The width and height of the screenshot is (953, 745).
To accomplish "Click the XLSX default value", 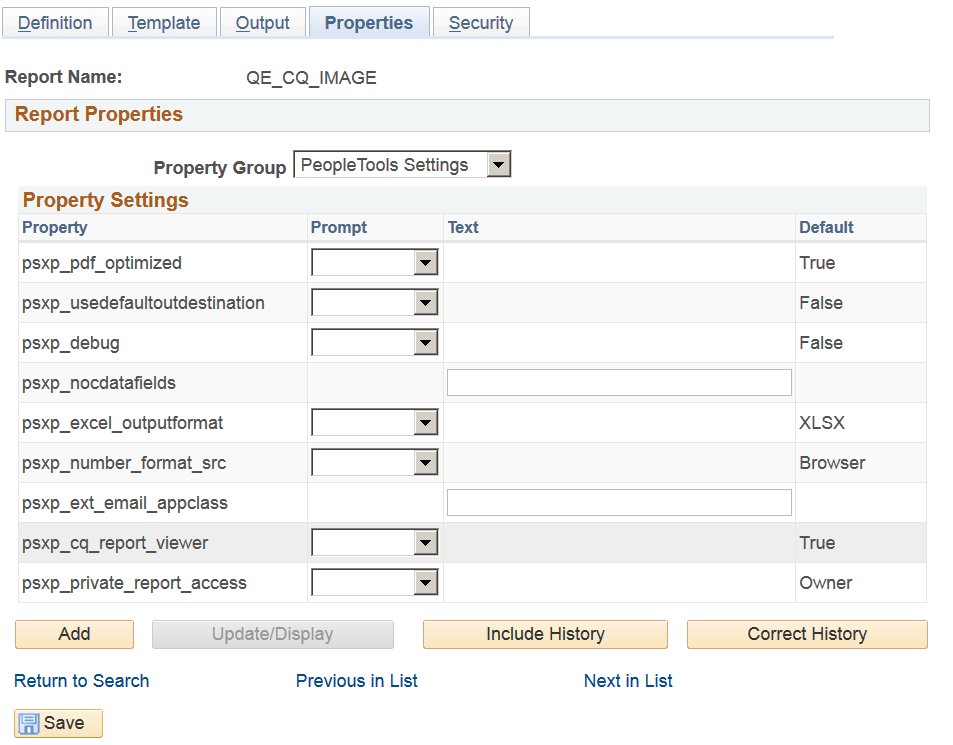I will point(822,423).
